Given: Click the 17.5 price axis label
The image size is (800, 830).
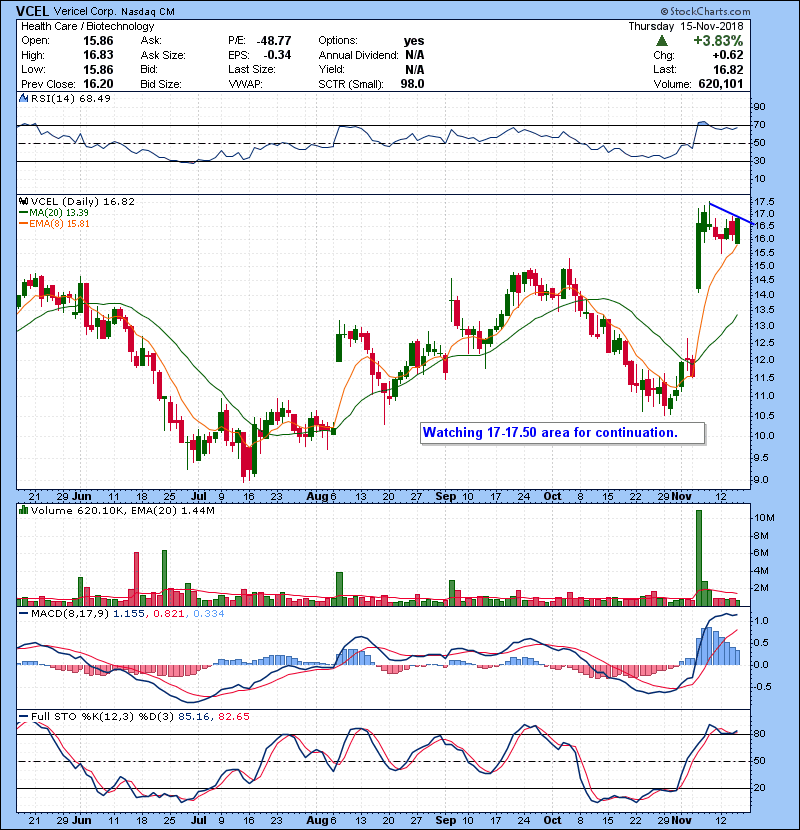Looking at the screenshot, I should coord(765,202).
